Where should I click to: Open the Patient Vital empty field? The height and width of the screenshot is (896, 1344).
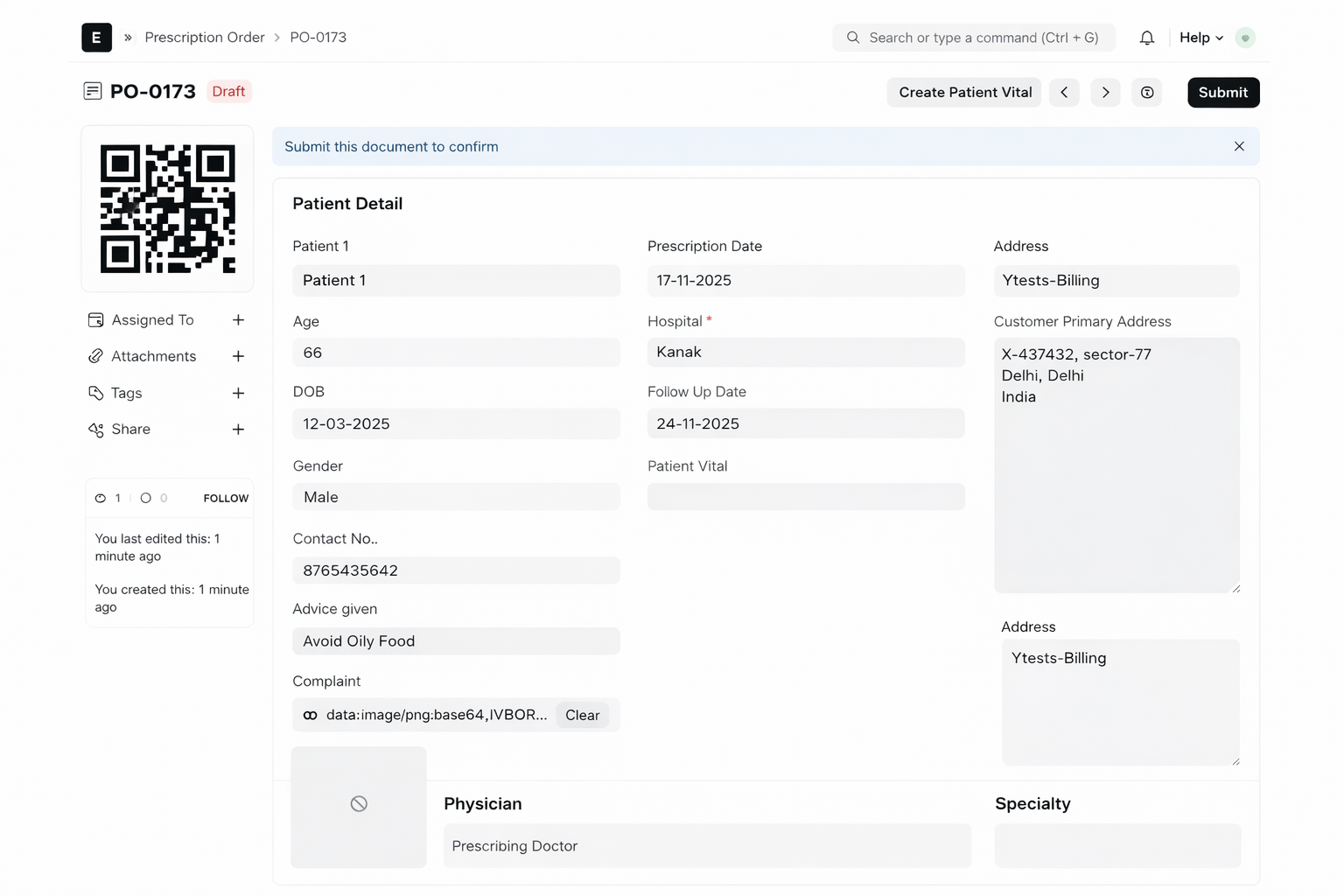tap(806, 497)
